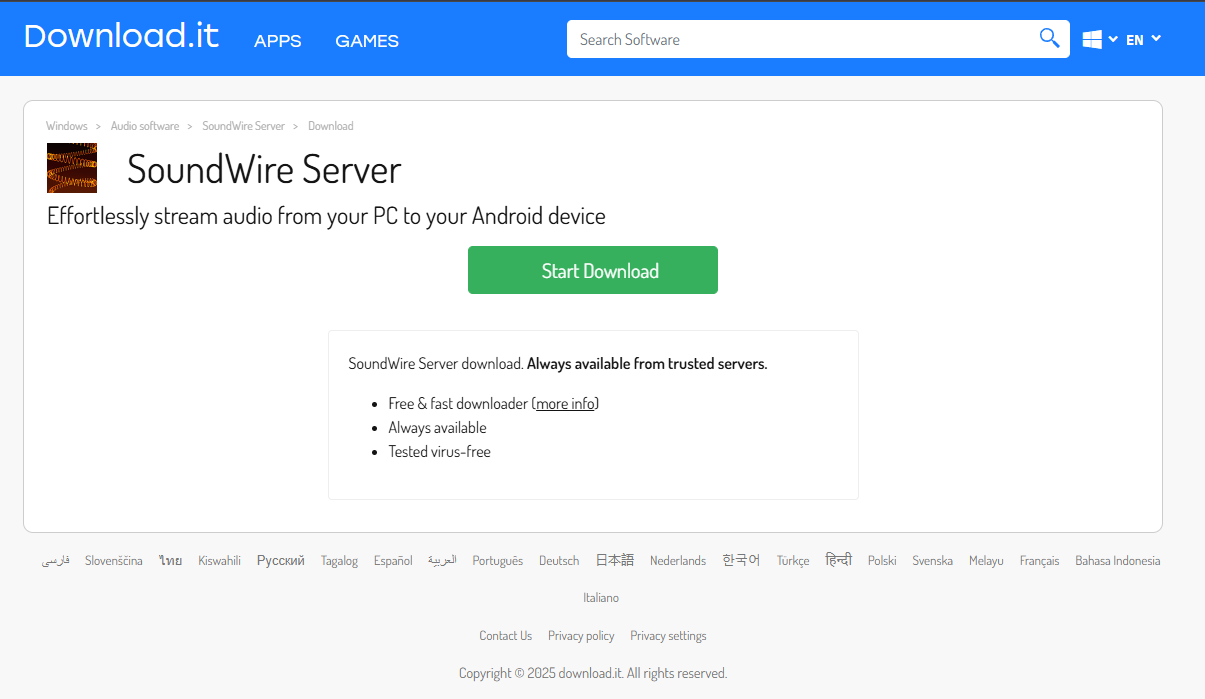Switch language to Deutsch

coord(559,561)
